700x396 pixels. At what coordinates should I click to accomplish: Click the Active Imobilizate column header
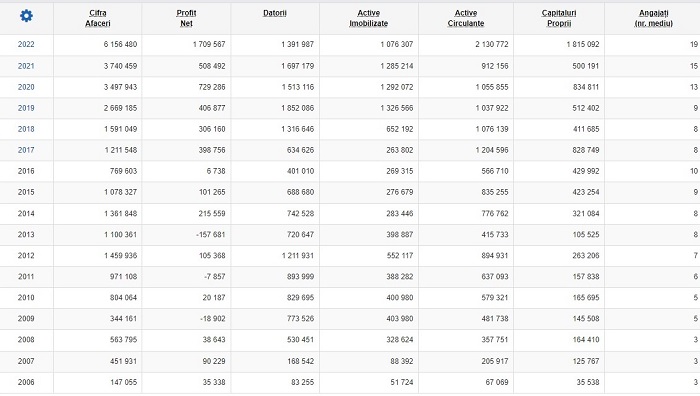point(369,18)
